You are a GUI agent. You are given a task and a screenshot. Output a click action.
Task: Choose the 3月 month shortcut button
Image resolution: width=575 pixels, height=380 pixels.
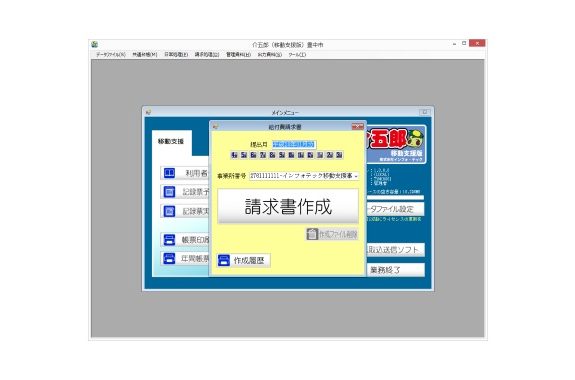pos(339,155)
